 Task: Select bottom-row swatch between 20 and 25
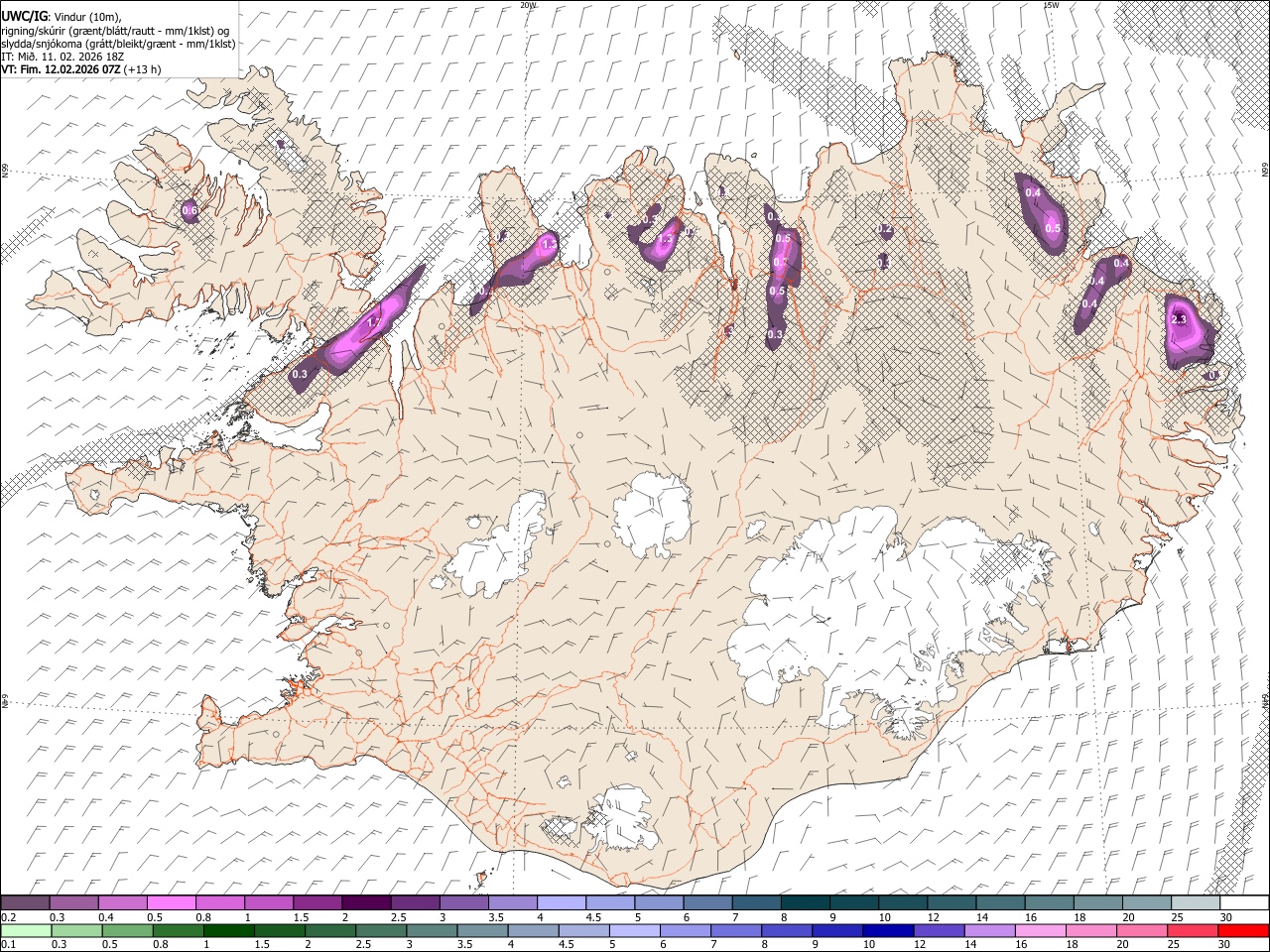[1140, 930]
